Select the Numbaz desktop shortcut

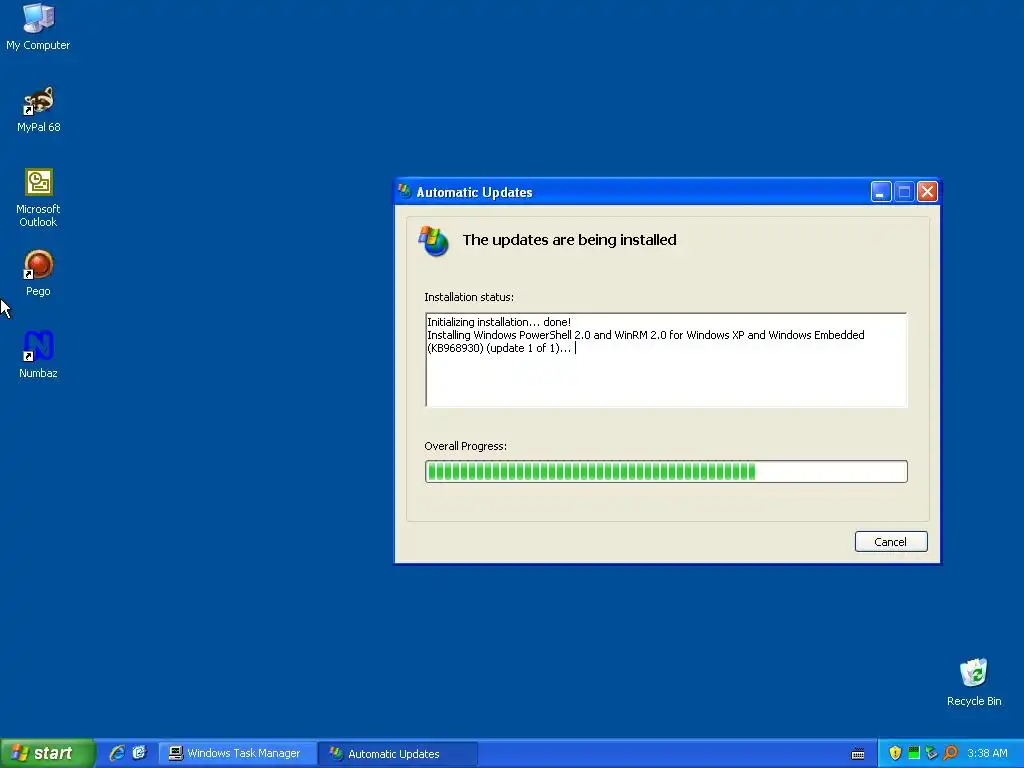[38, 355]
